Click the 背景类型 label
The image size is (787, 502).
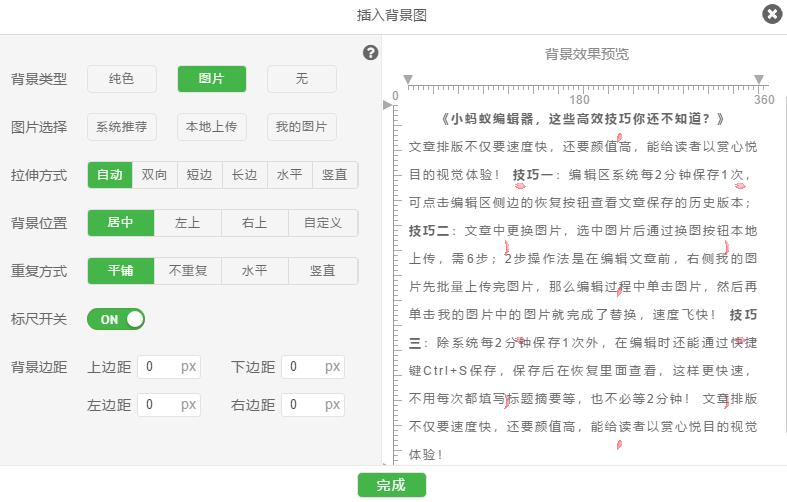click(39, 79)
